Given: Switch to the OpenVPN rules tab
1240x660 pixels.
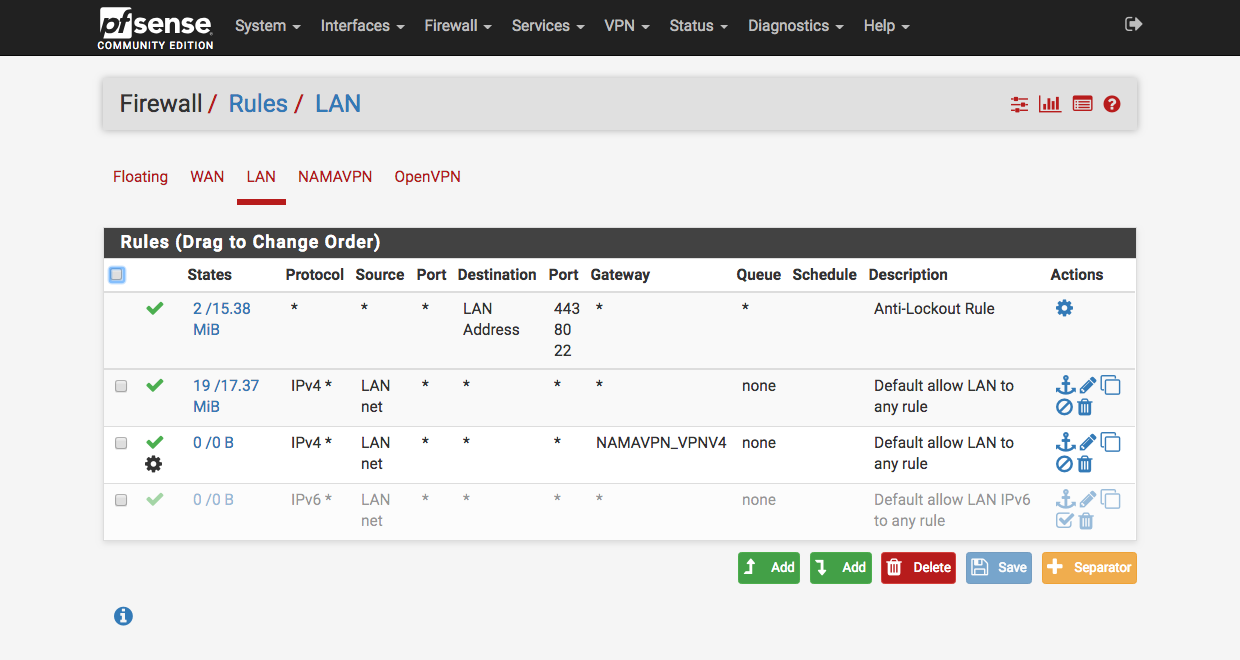Looking at the screenshot, I should coord(427,177).
